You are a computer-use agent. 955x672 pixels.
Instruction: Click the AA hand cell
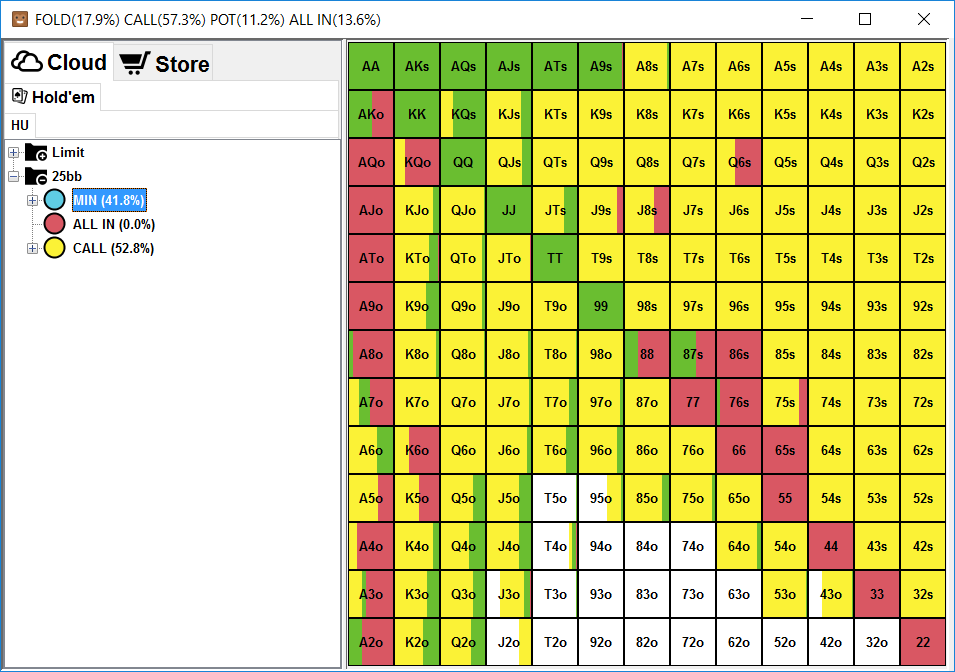[x=371, y=66]
